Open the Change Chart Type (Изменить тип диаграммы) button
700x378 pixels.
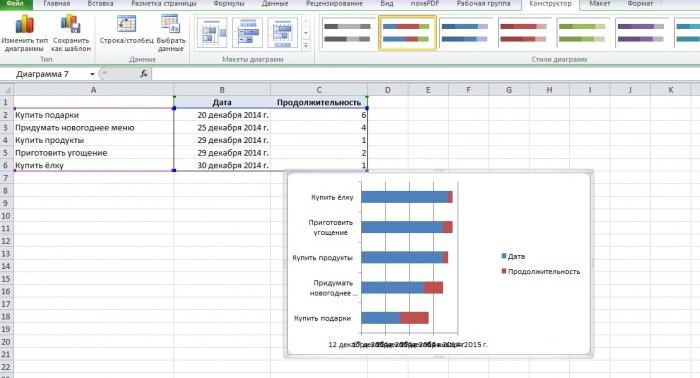click(24, 33)
